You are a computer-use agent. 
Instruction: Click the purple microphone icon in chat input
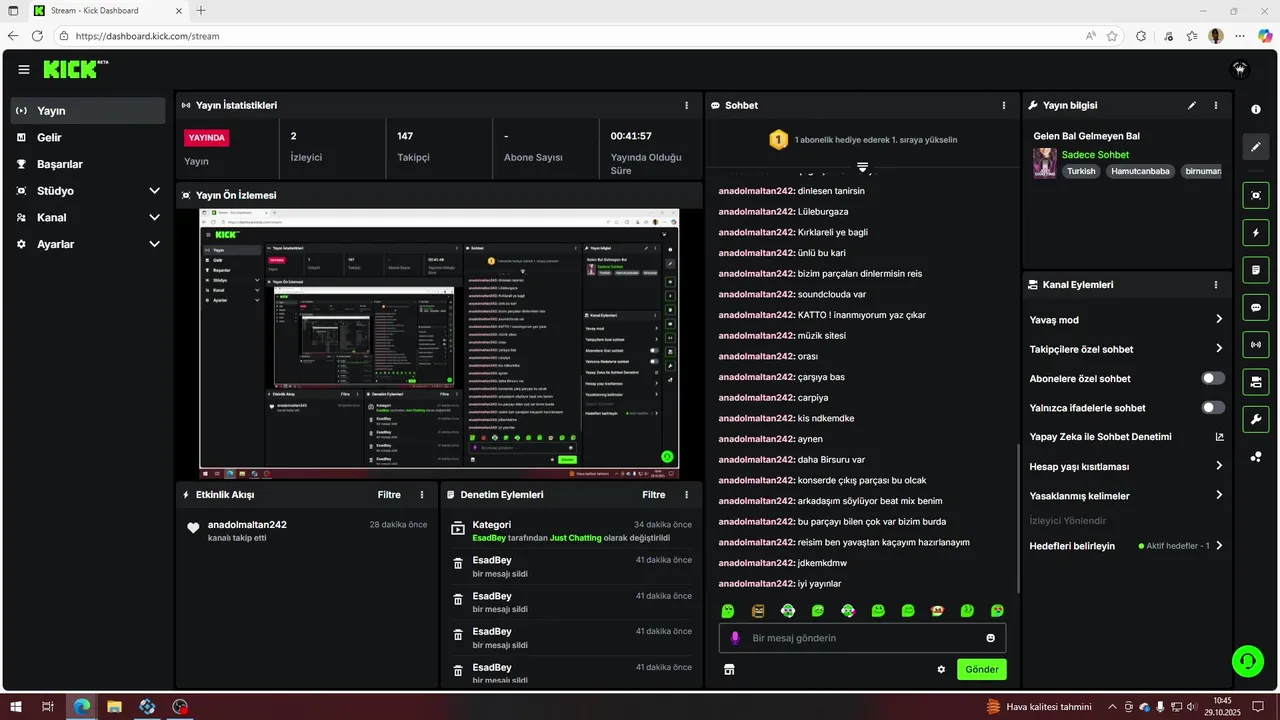click(x=735, y=638)
